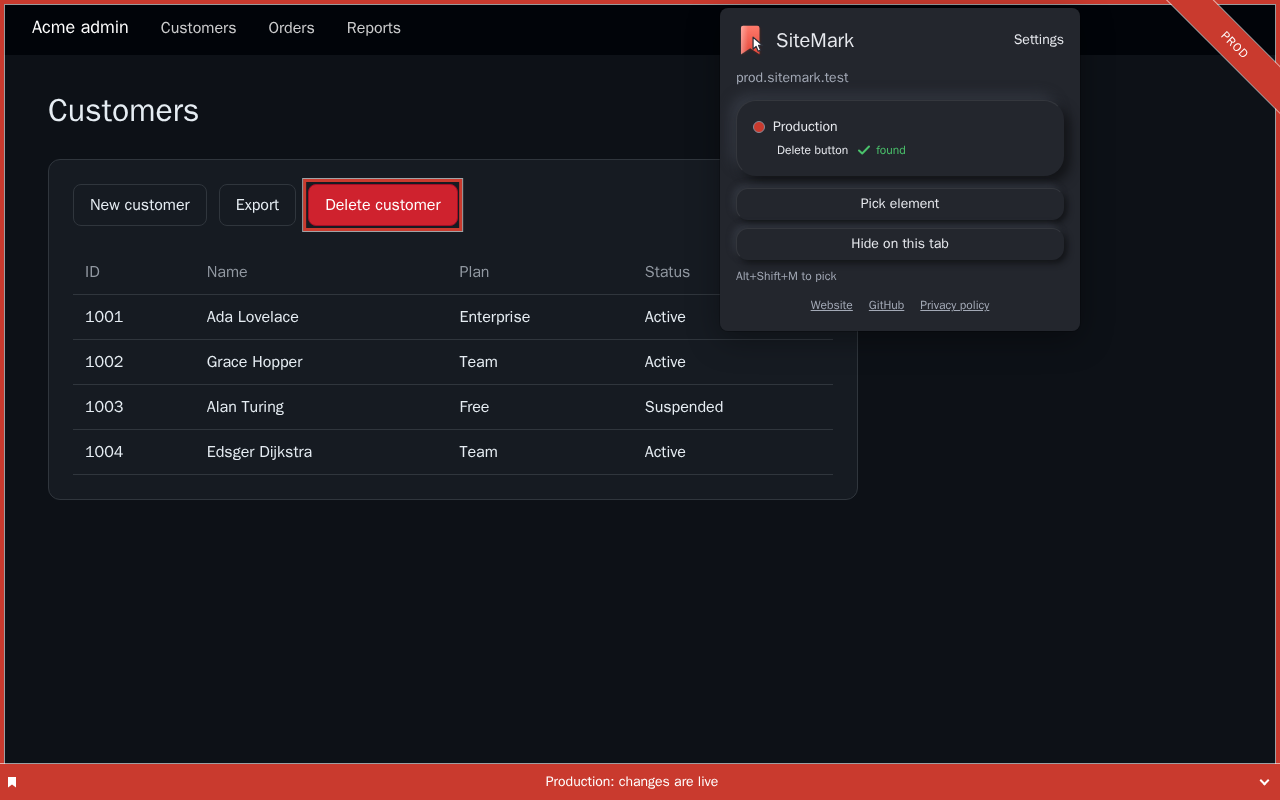Select the Edsger Dijkstra name cell
Screen dimensions: 1280x800
tap(259, 452)
